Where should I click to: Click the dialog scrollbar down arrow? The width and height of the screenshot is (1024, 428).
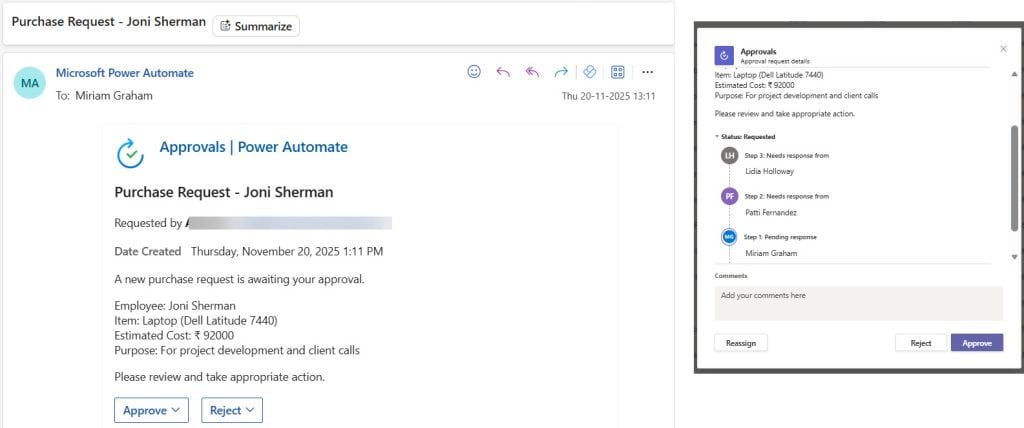pyautogui.click(x=1014, y=257)
